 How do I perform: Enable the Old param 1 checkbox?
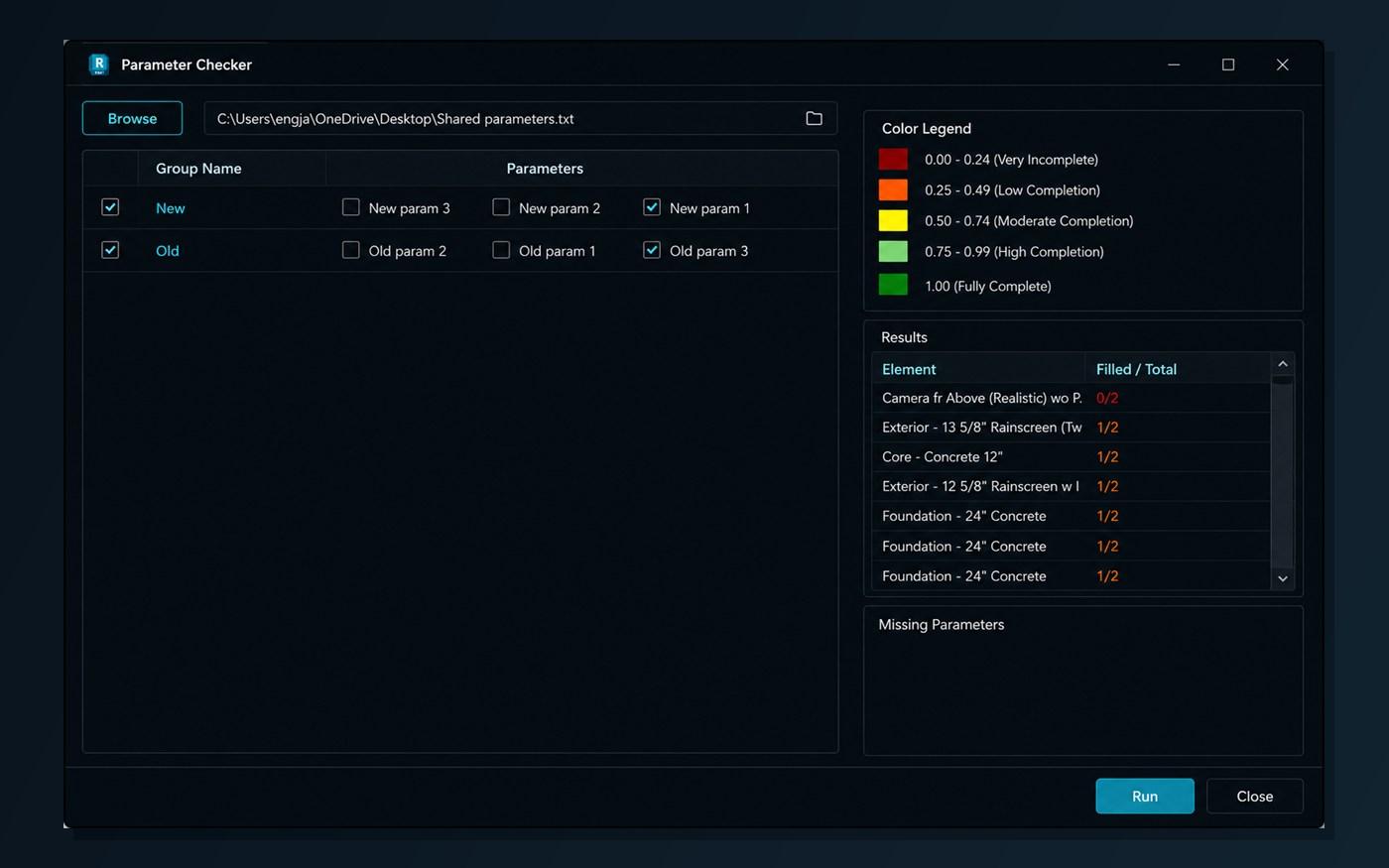(501, 250)
